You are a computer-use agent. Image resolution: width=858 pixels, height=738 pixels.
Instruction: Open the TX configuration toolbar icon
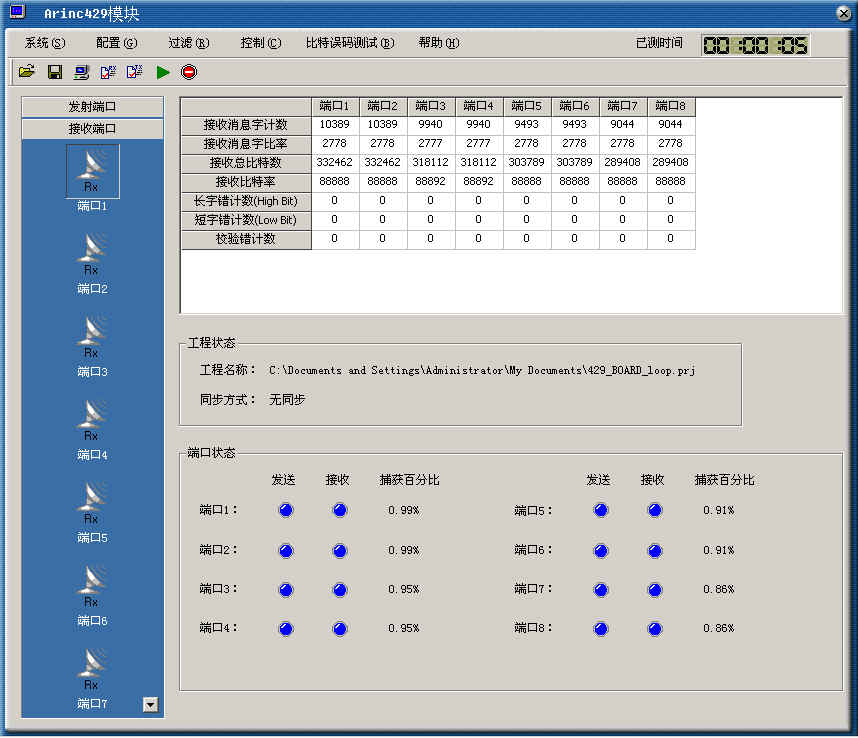pyautogui.click(x=135, y=72)
